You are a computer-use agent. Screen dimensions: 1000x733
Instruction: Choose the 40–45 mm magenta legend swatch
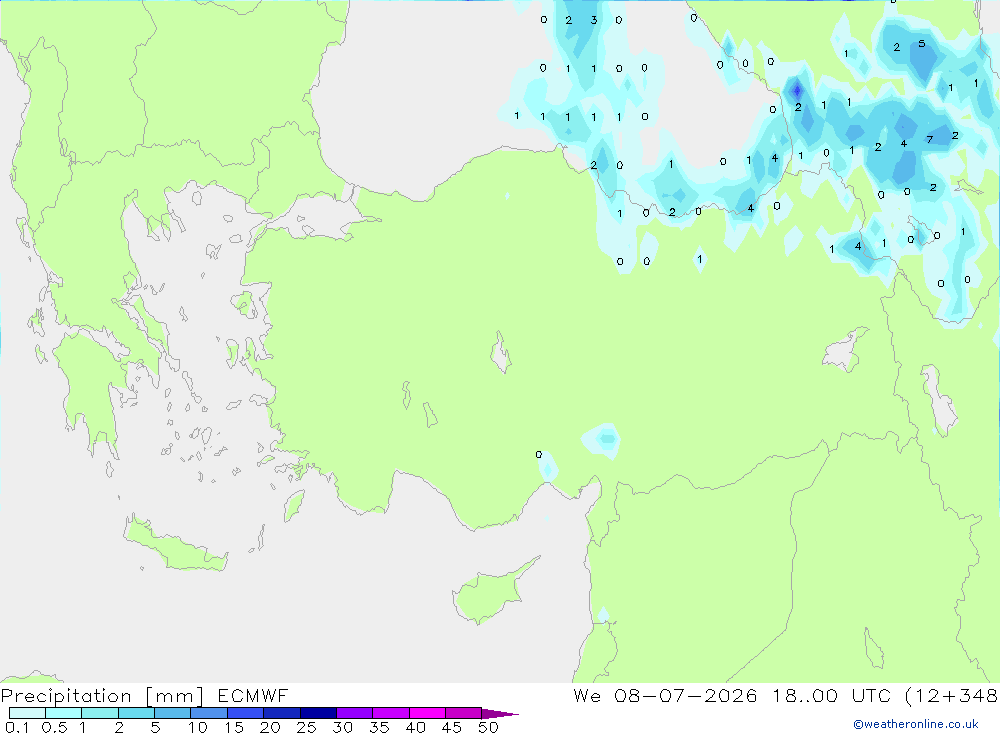427,713
